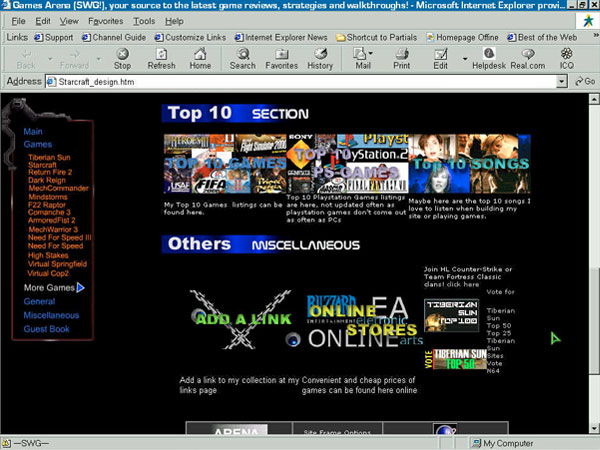Click the More Games text link

(49, 288)
